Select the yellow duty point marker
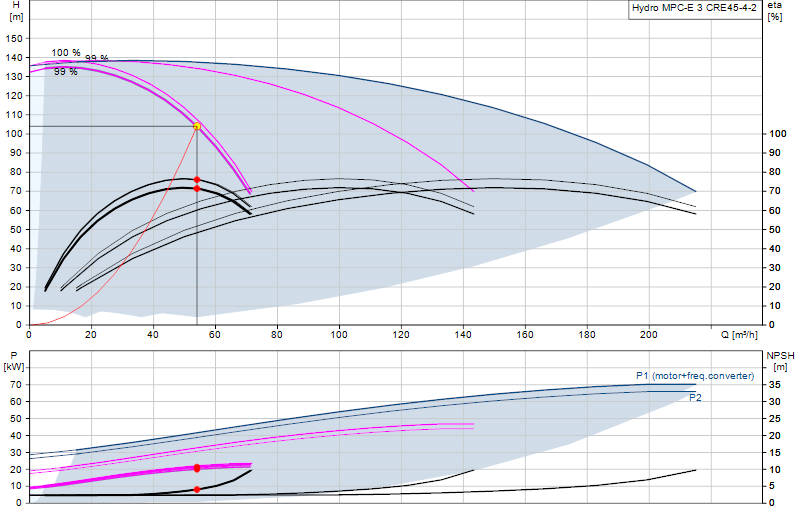Viewport: 800px width, 520px height. pyautogui.click(x=197, y=126)
